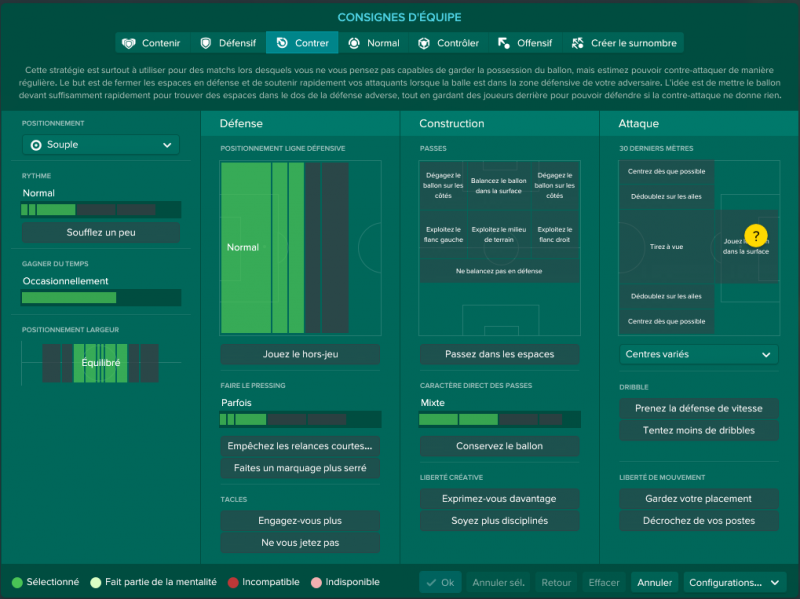Screen dimensions: 800x599
Task: Click the Contenir mentality shield icon
Action: [129, 43]
